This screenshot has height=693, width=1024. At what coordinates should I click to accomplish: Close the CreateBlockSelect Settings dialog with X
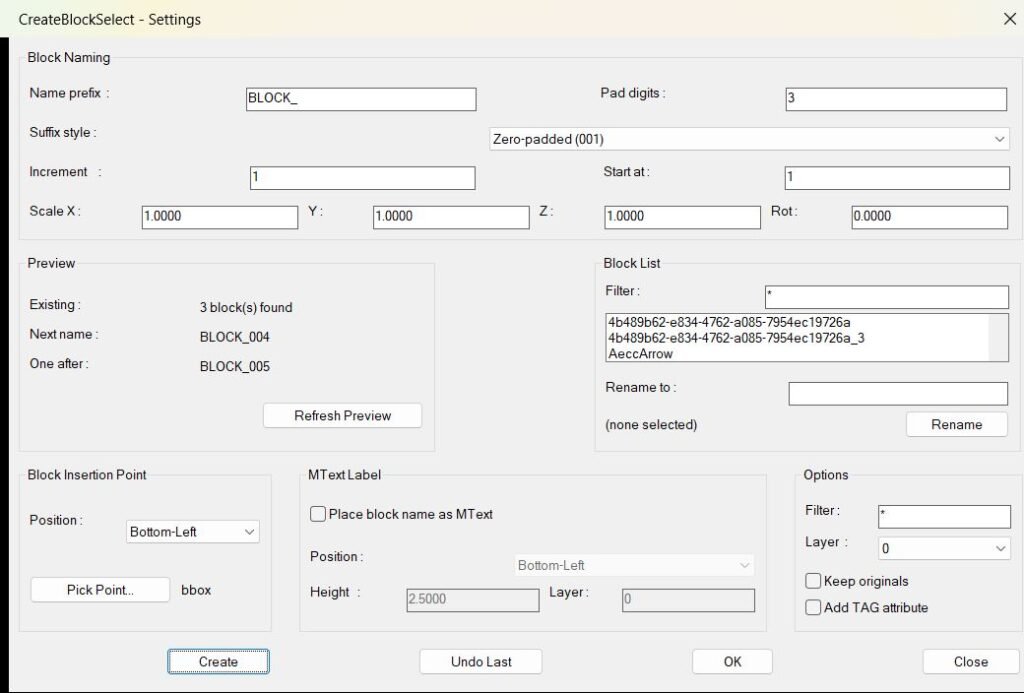click(x=1010, y=19)
